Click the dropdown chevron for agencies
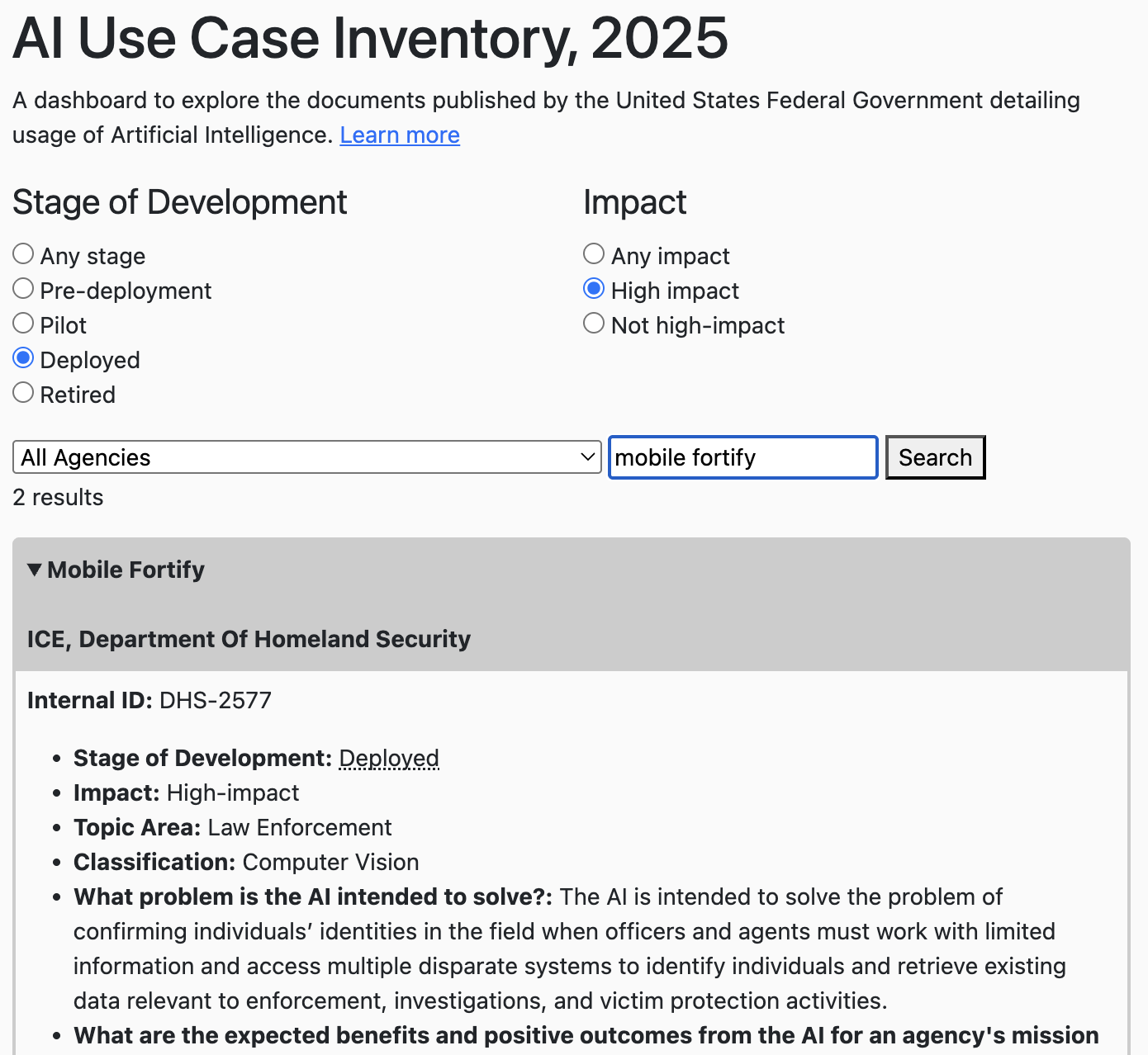The width and height of the screenshot is (1148, 1055). tap(587, 457)
